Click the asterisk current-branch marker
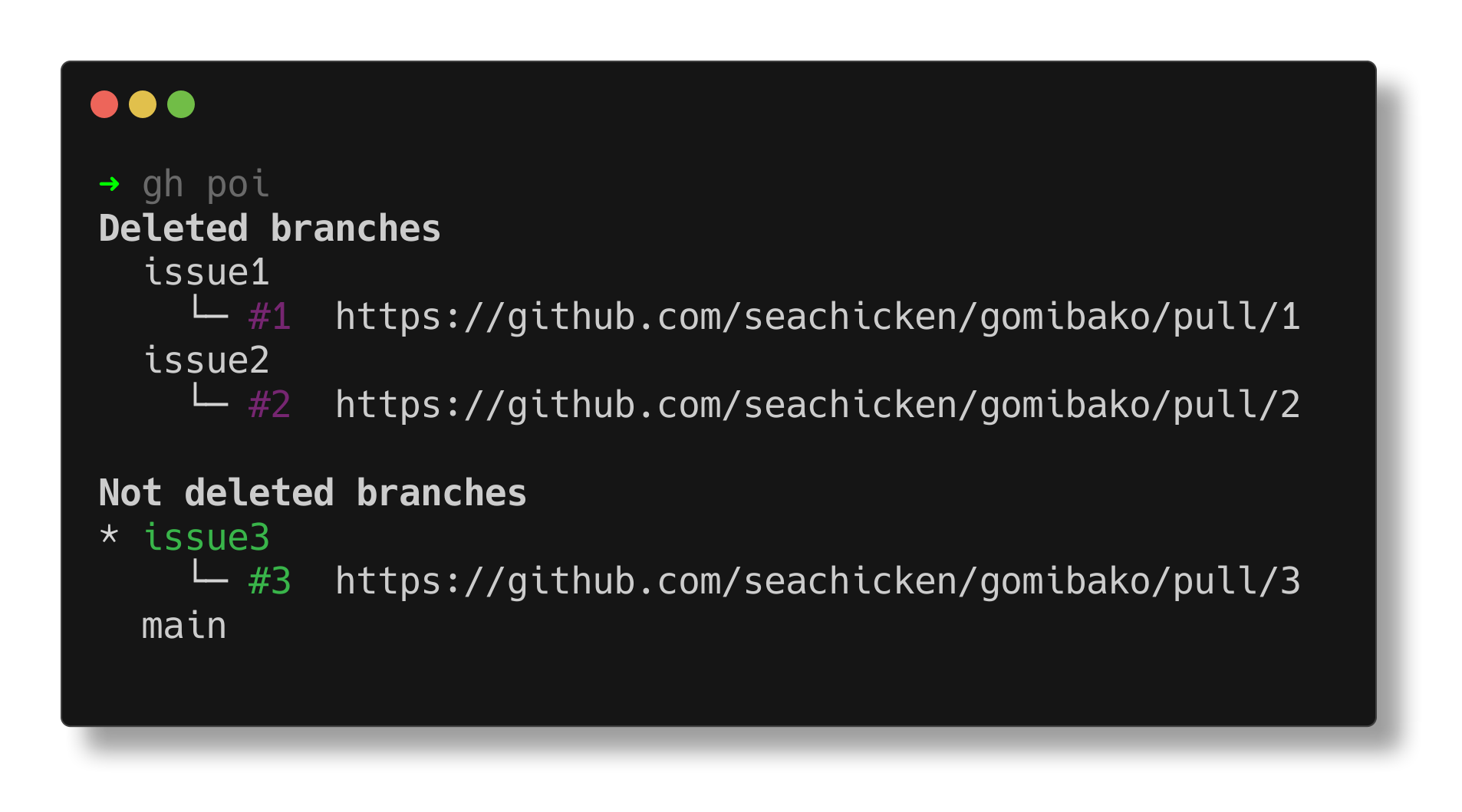1462x812 pixels. tap(109, 534)
